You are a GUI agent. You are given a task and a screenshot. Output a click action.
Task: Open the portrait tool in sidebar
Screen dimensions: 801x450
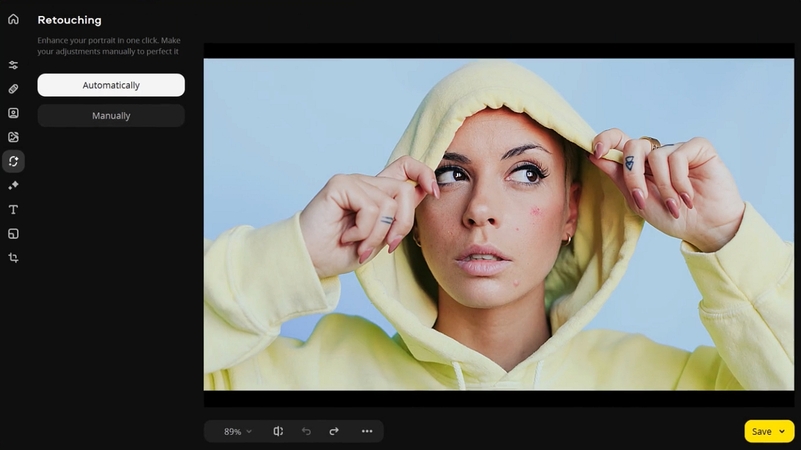[13, 113]
